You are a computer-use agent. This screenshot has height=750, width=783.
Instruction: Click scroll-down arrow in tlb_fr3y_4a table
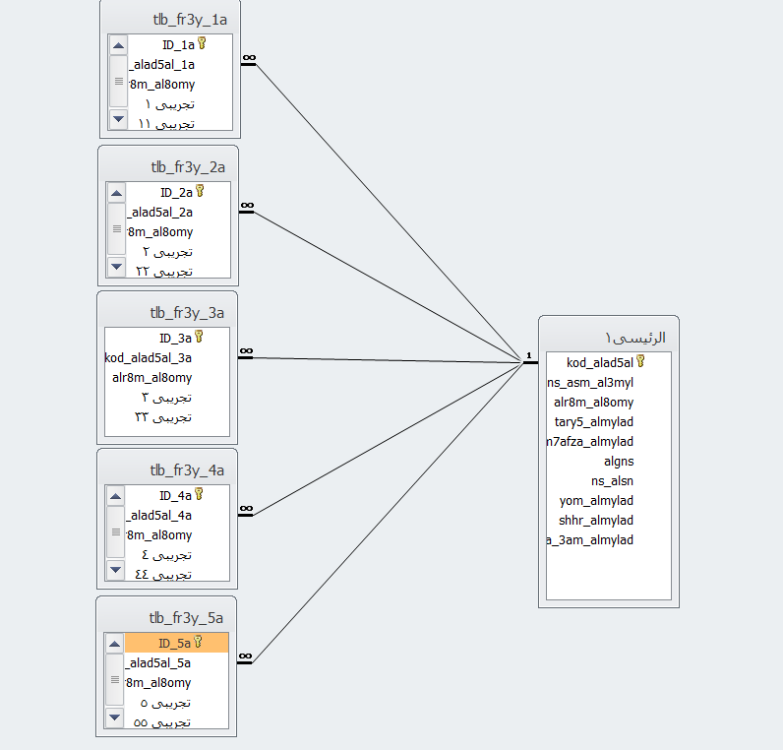pyautogui.click(x=115, y=569)
